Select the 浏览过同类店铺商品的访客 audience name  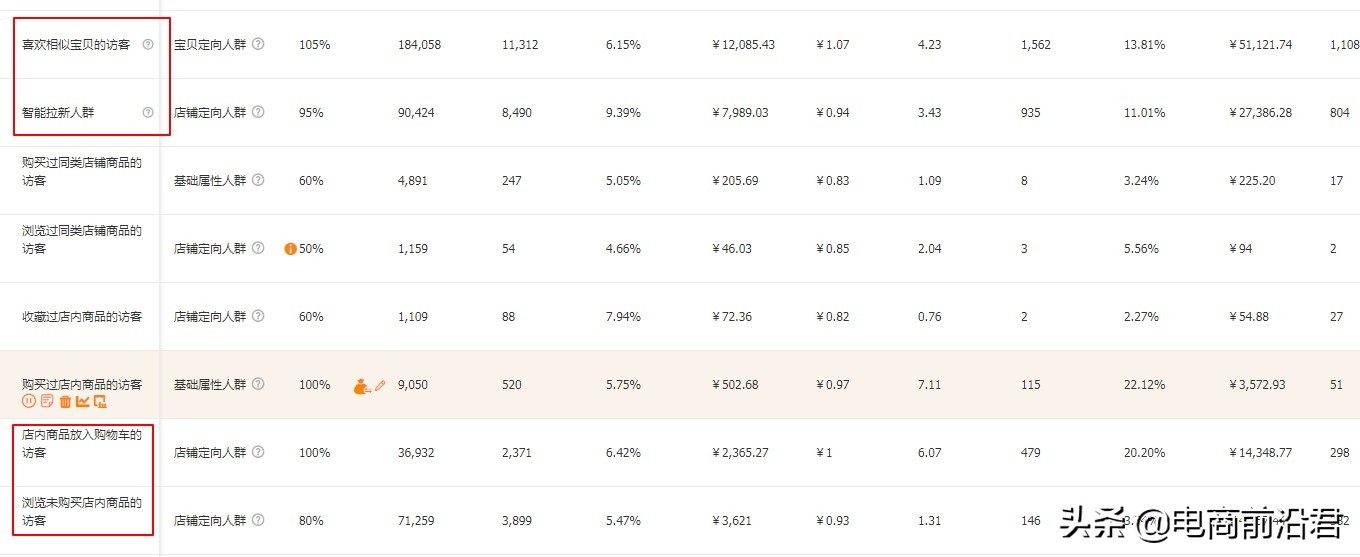(x=82, y=239)
